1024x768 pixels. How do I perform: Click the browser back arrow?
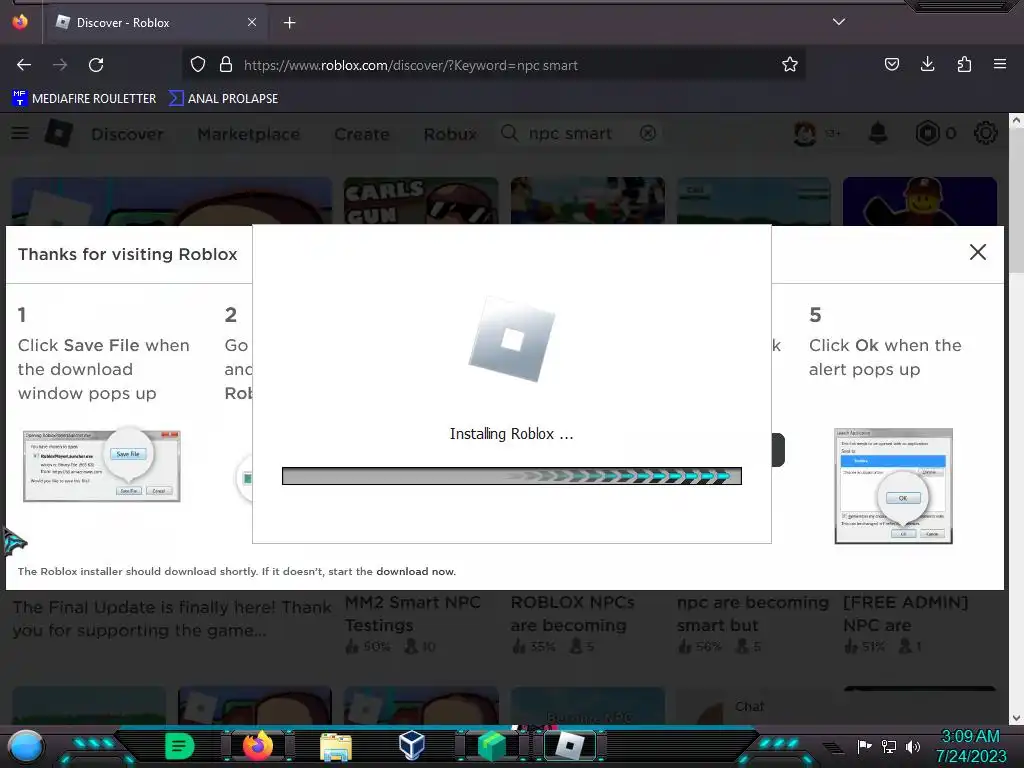tap(24, 65)
